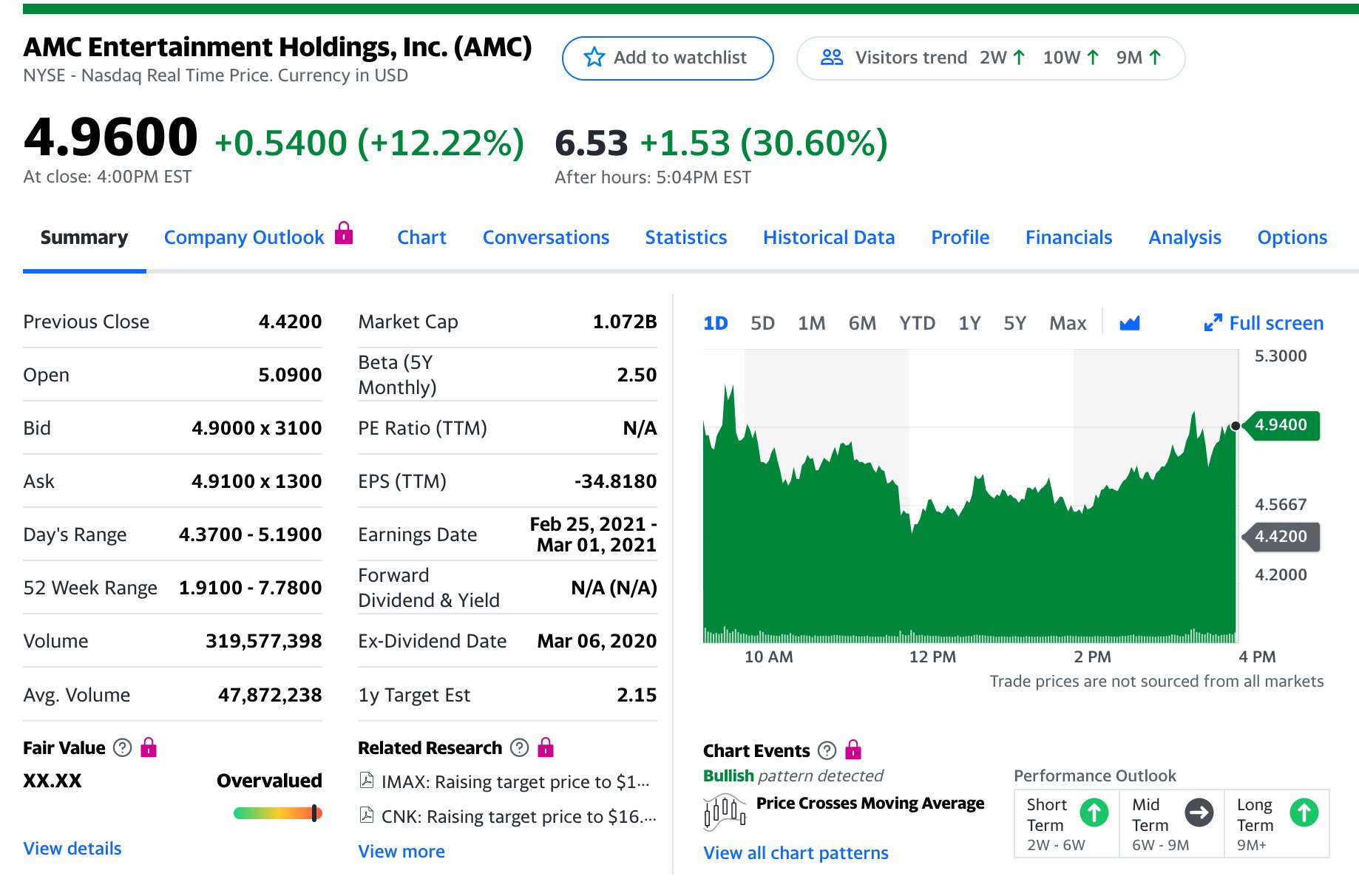Open the Analysis tab

pos(1185,237)
